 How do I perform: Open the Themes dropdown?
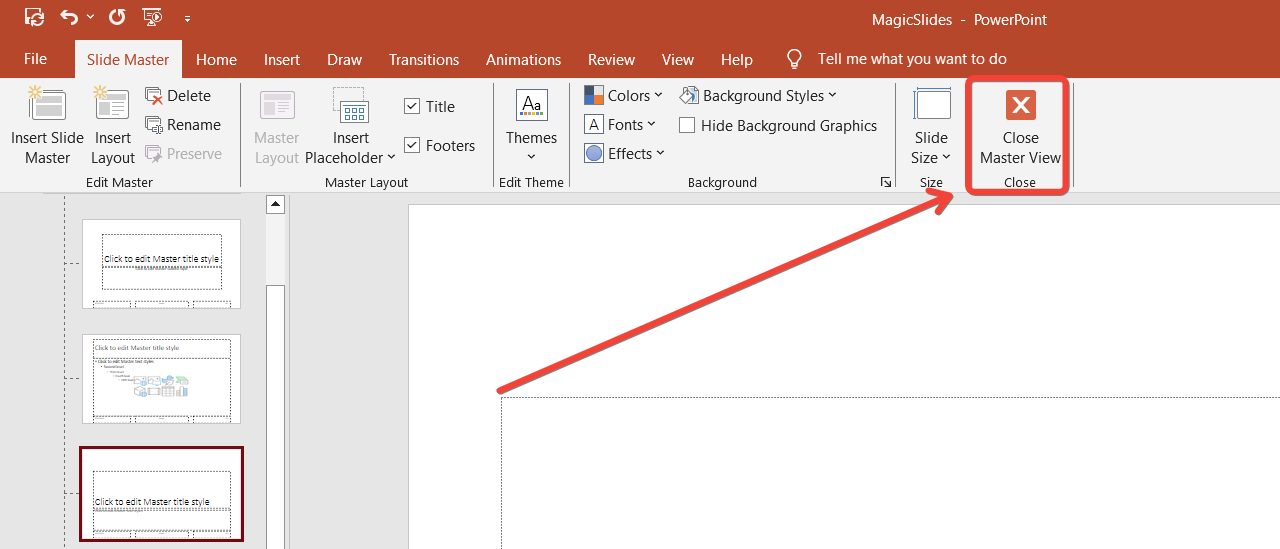point(531,127)
